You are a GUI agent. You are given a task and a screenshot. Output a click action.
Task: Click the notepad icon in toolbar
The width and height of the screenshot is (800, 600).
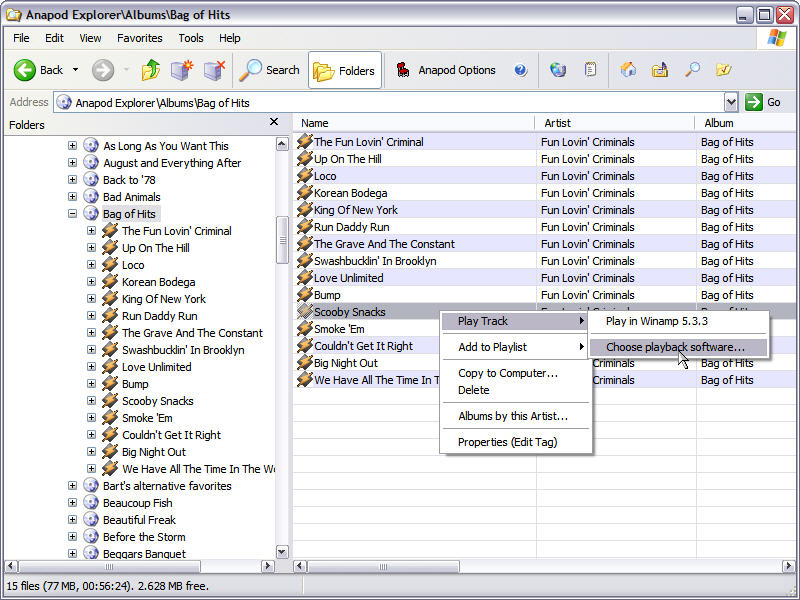tap(590, 69)
